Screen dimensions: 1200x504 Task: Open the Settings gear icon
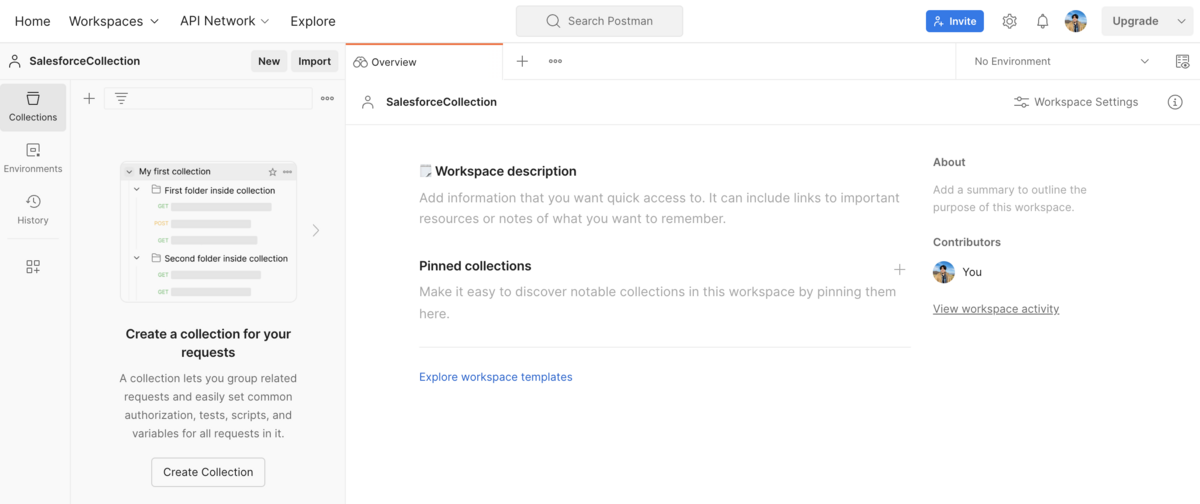point(1010,21)
